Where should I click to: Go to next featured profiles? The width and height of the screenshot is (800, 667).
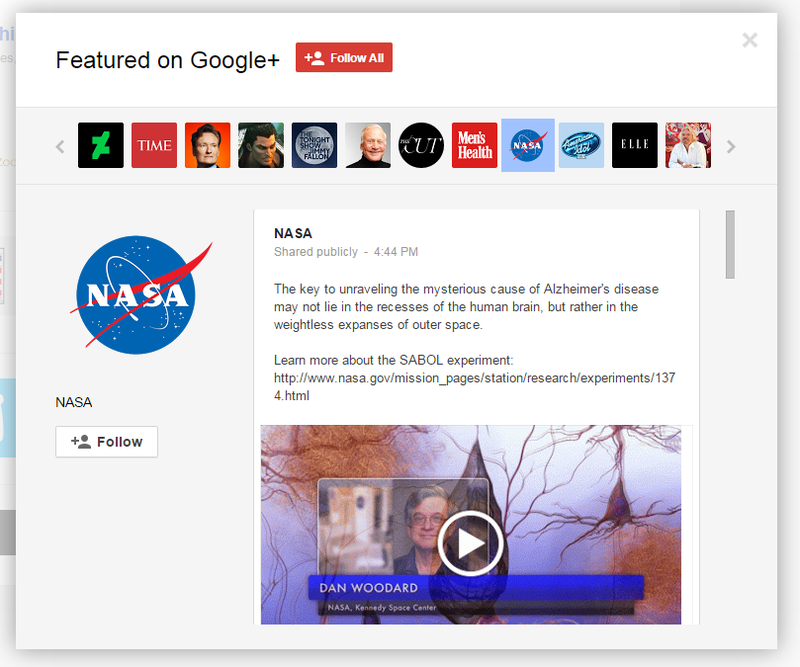731,146
